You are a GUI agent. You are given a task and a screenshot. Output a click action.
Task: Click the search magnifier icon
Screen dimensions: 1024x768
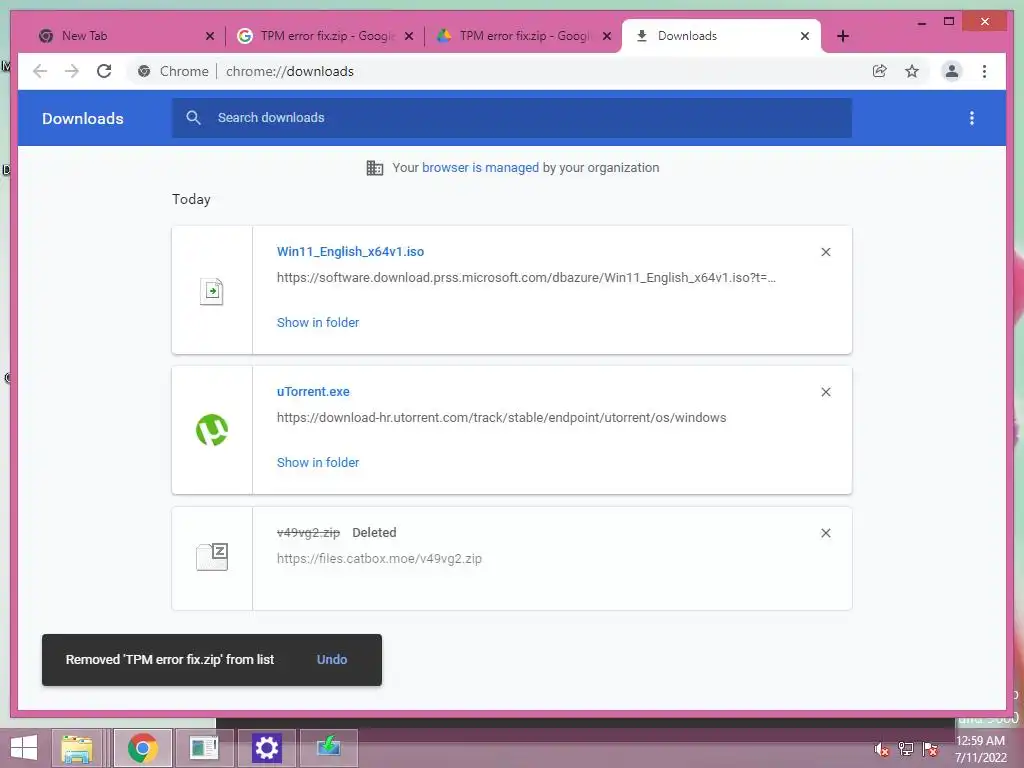[193, 118]
